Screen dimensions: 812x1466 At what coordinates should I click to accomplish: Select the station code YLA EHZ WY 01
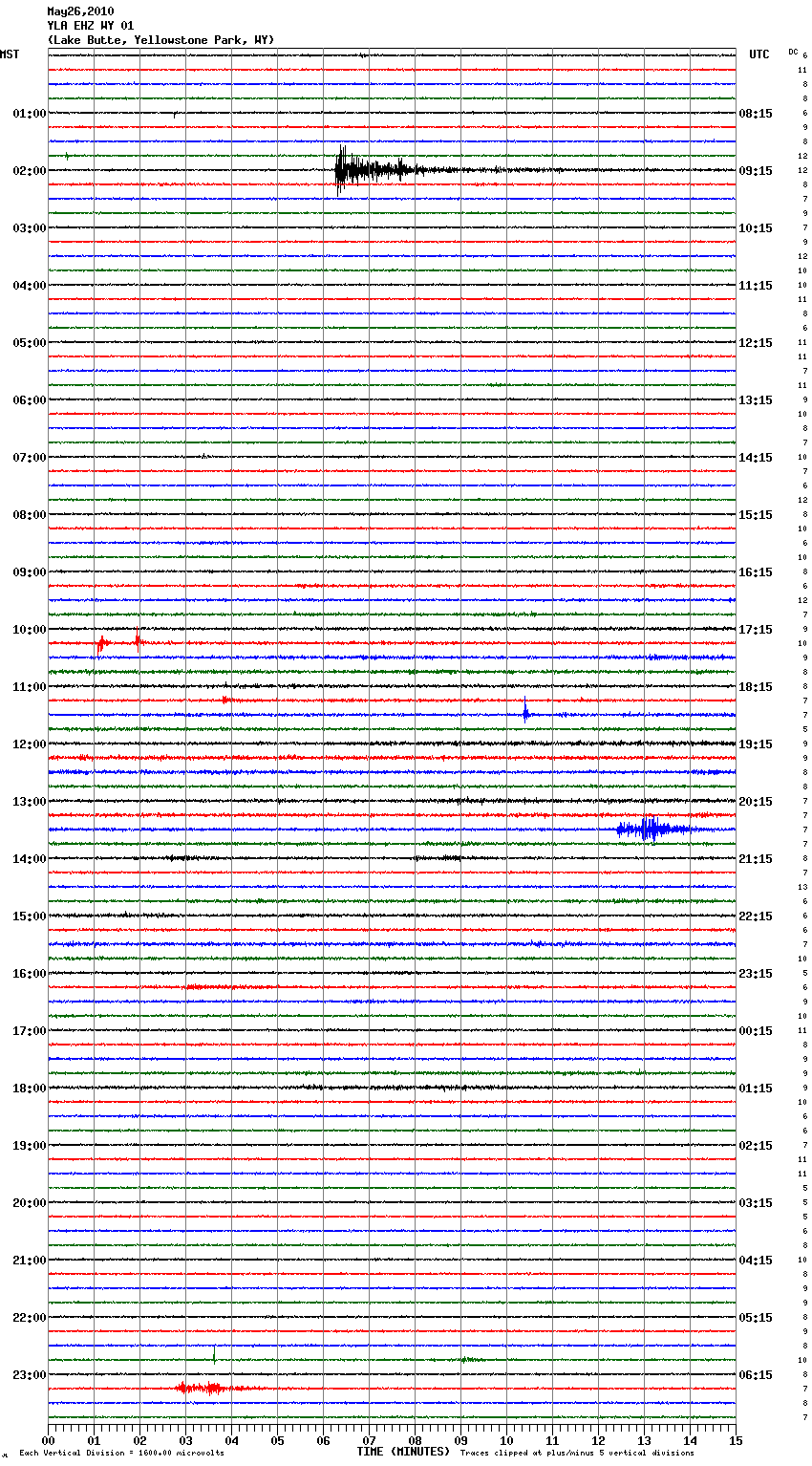click(x=91, y=26)
